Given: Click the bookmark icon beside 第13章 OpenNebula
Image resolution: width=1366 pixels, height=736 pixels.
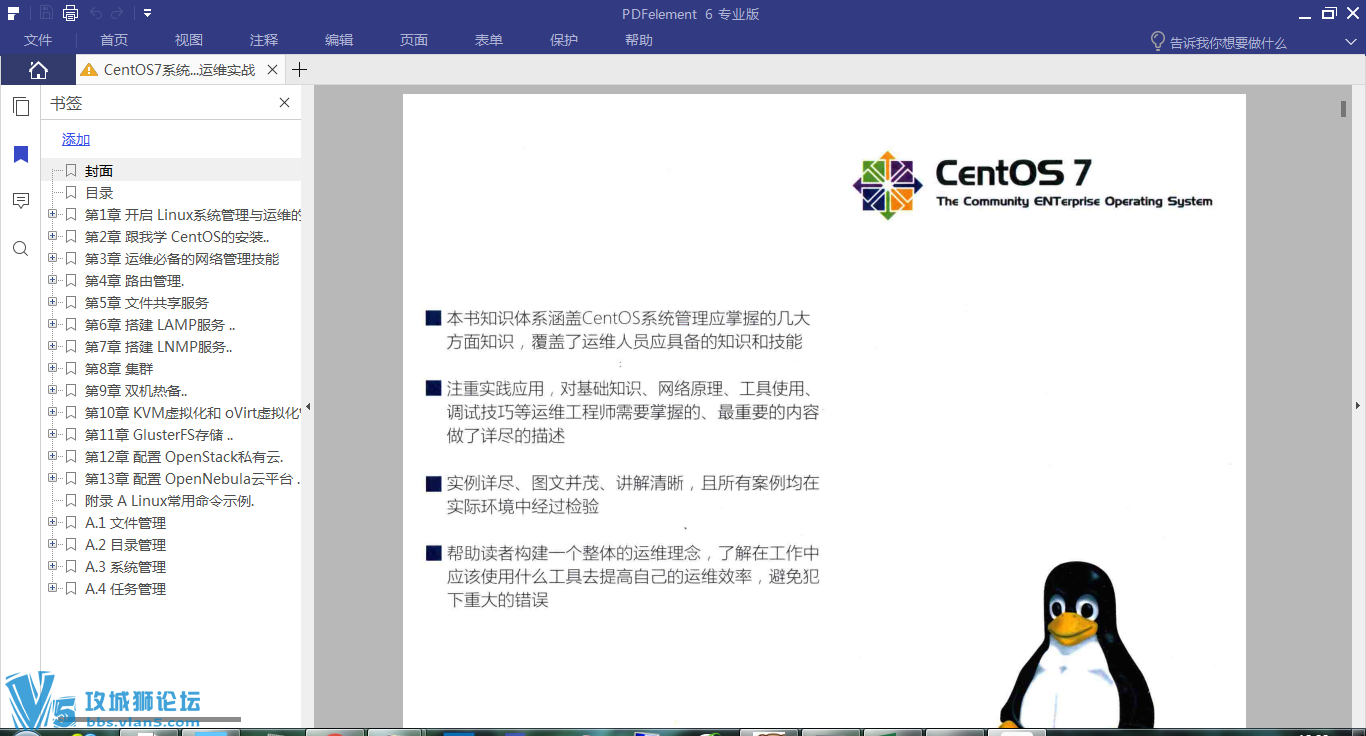Looking at the screenshot, I should [71, 479].
